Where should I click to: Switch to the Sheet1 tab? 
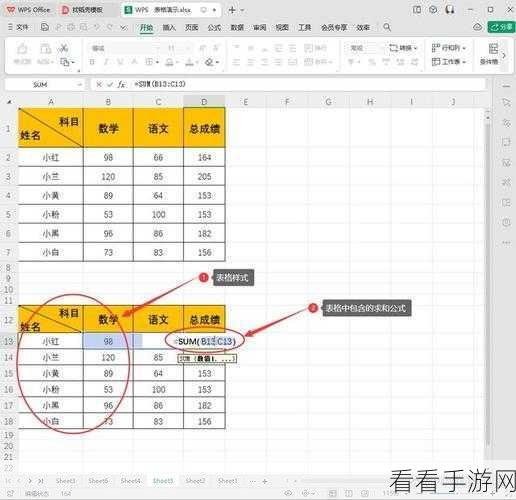click(228, 481)
